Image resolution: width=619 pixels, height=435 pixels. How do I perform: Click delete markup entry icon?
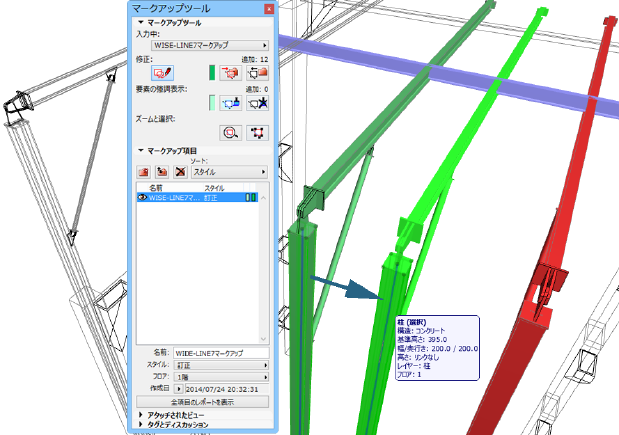[x=179, y=172]
